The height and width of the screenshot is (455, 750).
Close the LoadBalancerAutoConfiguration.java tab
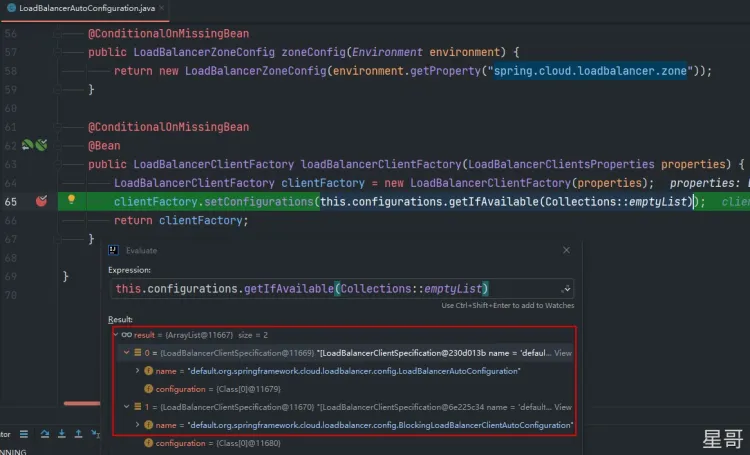[x=162, y=7]
